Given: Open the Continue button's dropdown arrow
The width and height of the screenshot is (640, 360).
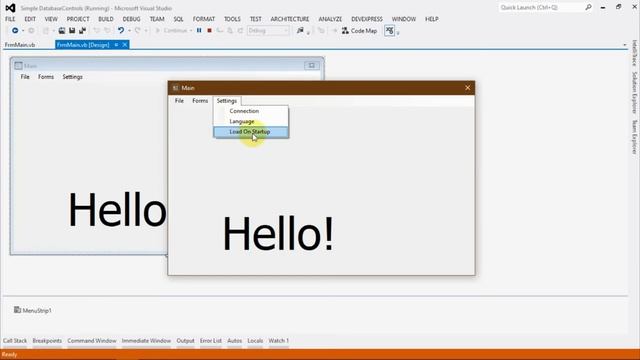Looking at the screenshot, I should click(191, 31).
